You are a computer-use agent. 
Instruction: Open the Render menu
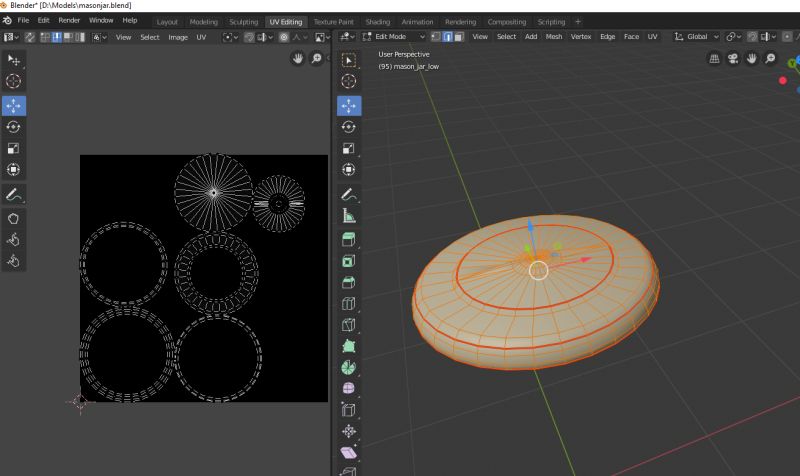tap(69, 20)
